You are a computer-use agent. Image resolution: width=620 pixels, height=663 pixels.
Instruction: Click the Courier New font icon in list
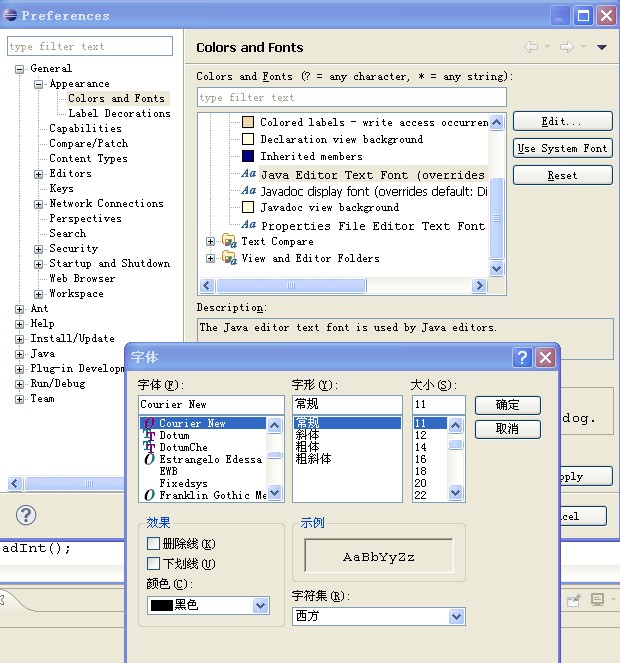coord(149,423)
